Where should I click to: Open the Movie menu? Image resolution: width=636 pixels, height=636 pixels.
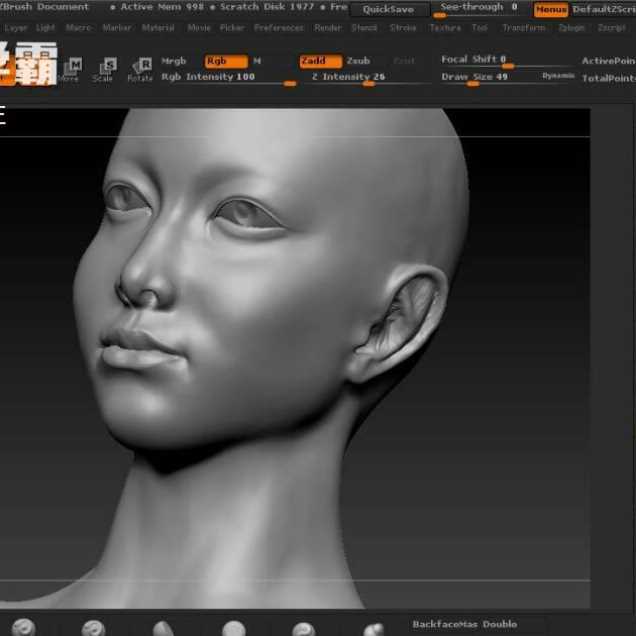pyautogui.click(x=199, y=28)
